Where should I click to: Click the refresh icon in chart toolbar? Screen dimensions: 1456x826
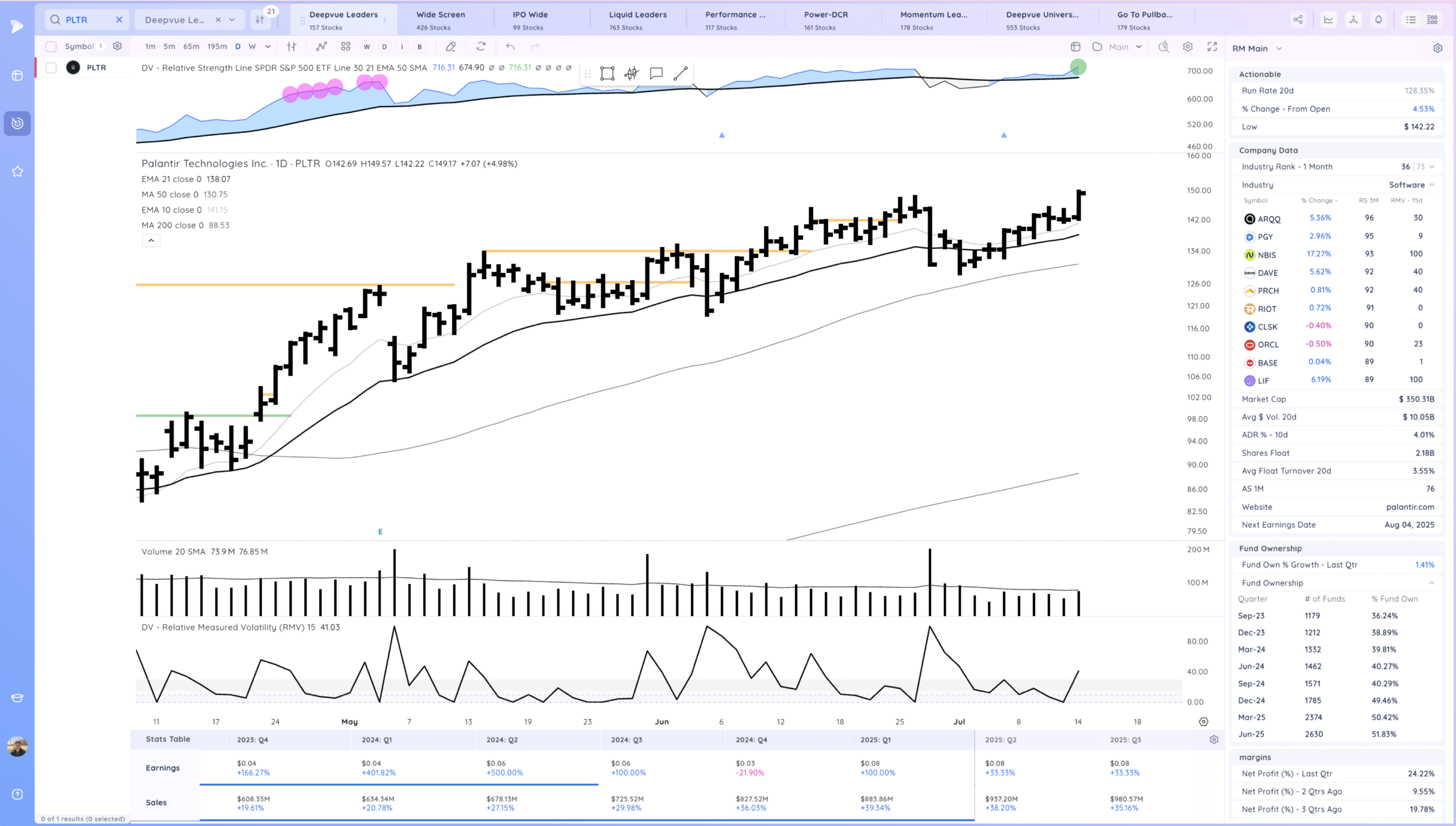[481, 47]
